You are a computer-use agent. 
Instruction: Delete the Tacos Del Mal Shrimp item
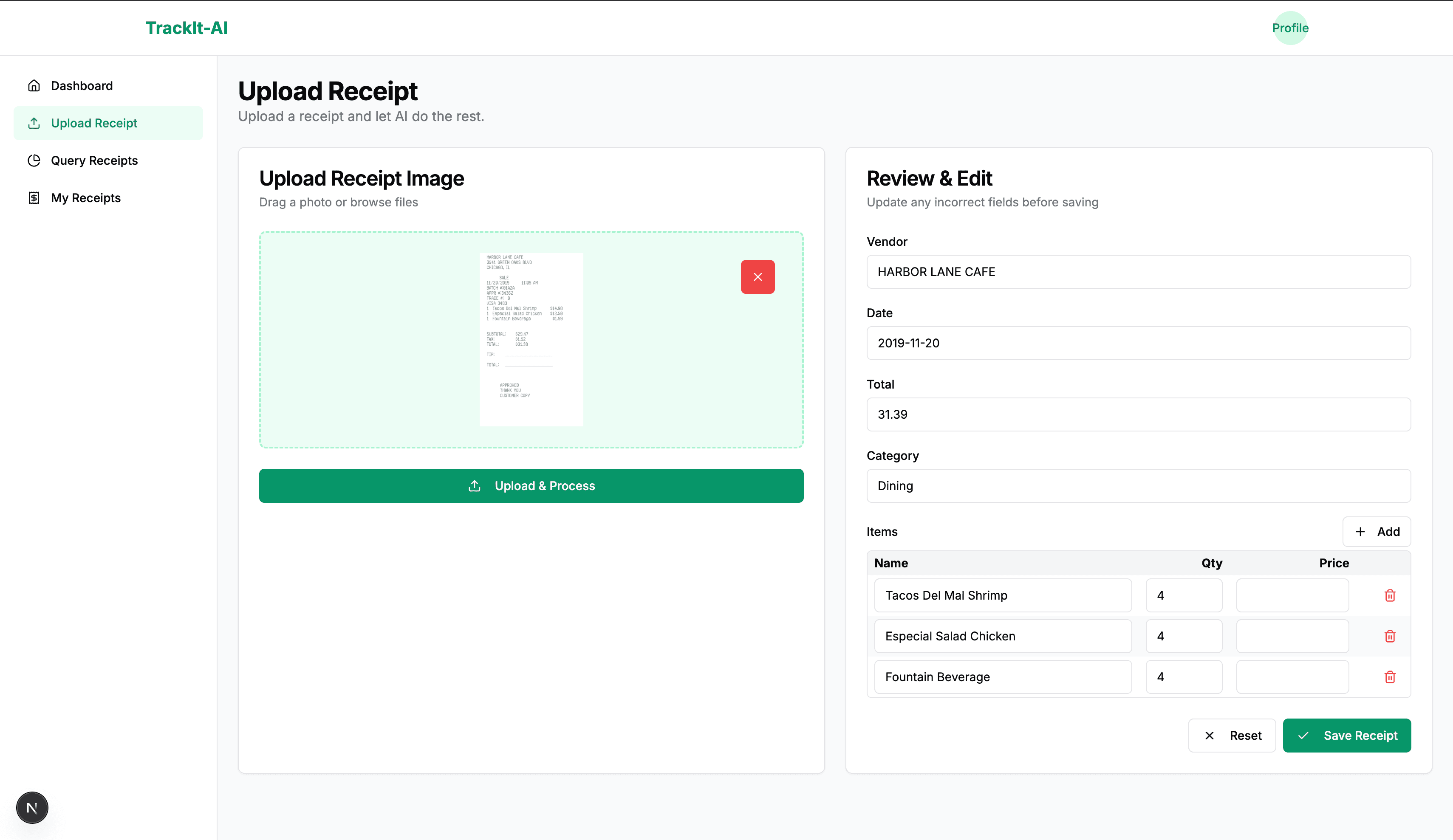(x=1390, y=595)
